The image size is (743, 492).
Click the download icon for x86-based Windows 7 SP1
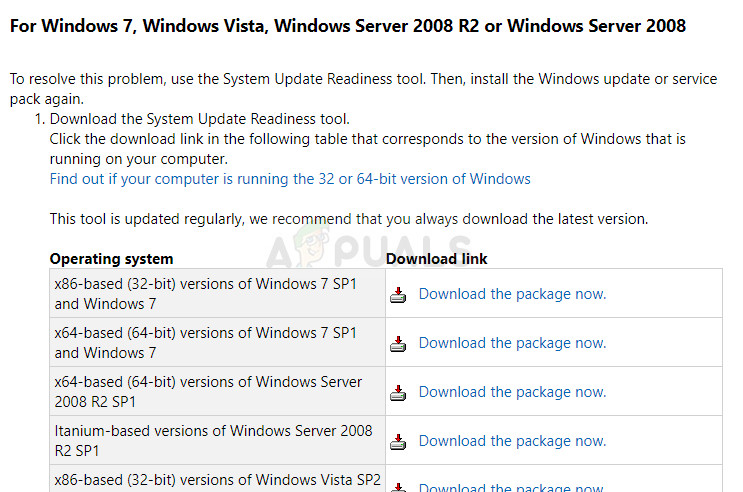398,295
